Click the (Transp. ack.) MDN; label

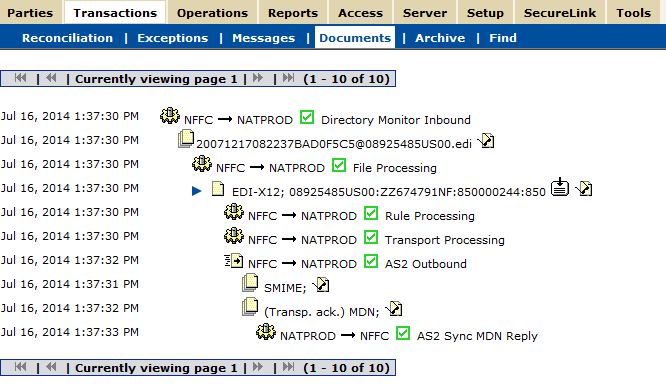pos(322,312)
